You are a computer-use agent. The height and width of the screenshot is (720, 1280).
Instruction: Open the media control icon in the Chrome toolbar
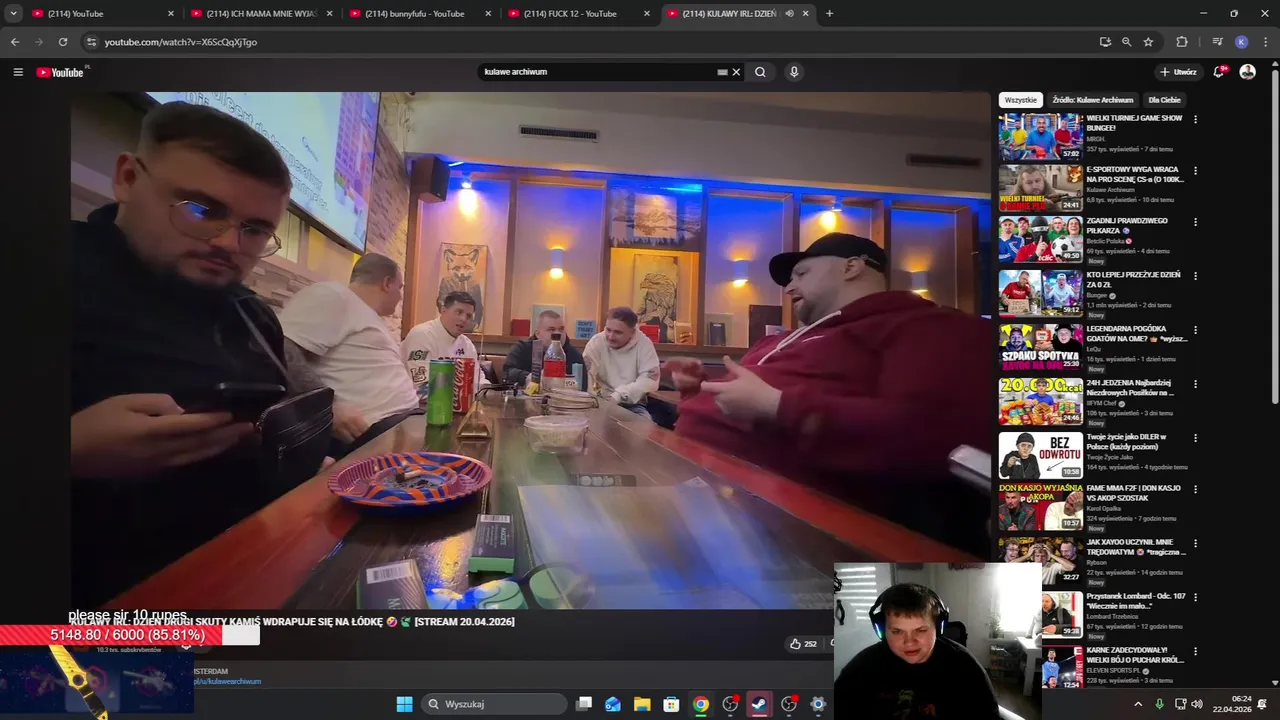pos(1217,42)
